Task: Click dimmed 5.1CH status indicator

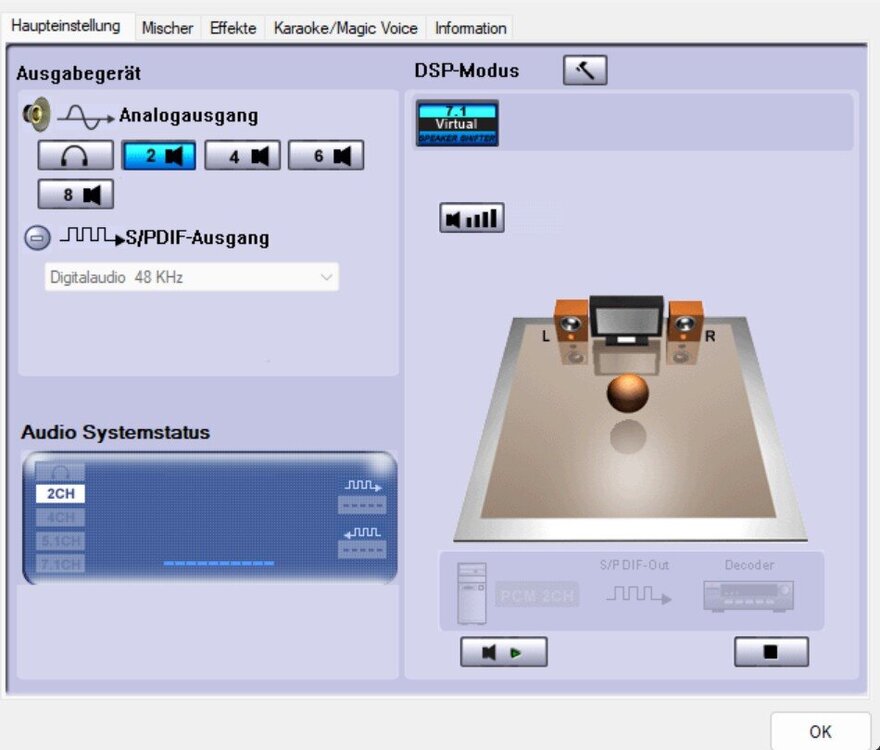Action: pos(60,541)
